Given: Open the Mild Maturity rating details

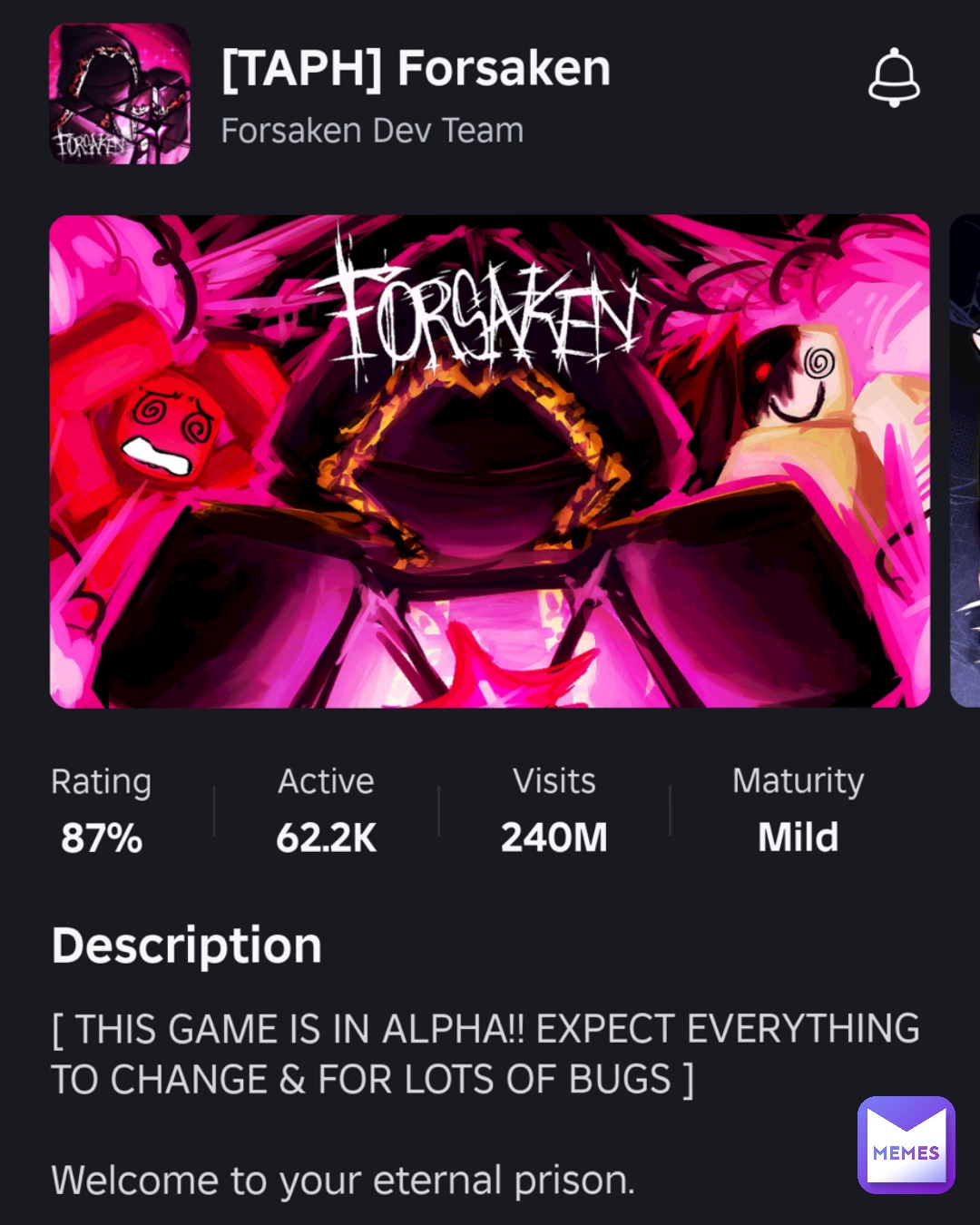Looking at the screenshot, I should coord(798,837).
